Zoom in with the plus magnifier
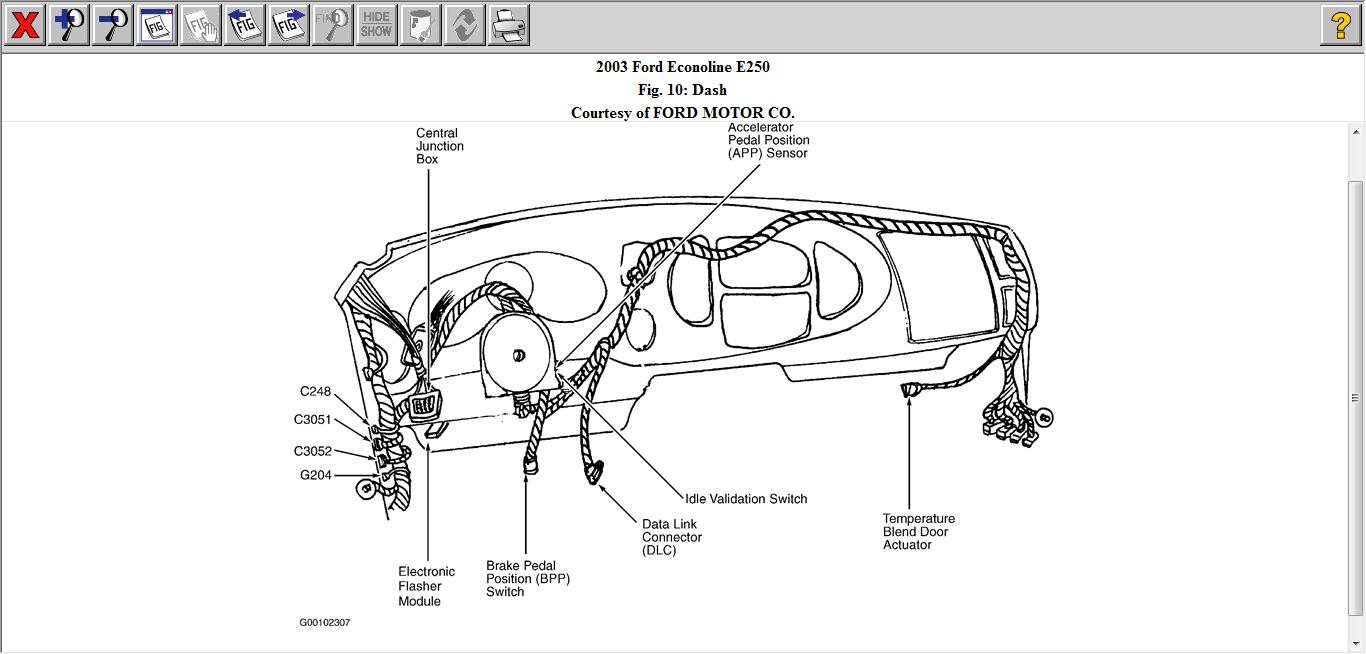Image resolution: width=1366 pixels, height=654 pixels. pos(68,25)
